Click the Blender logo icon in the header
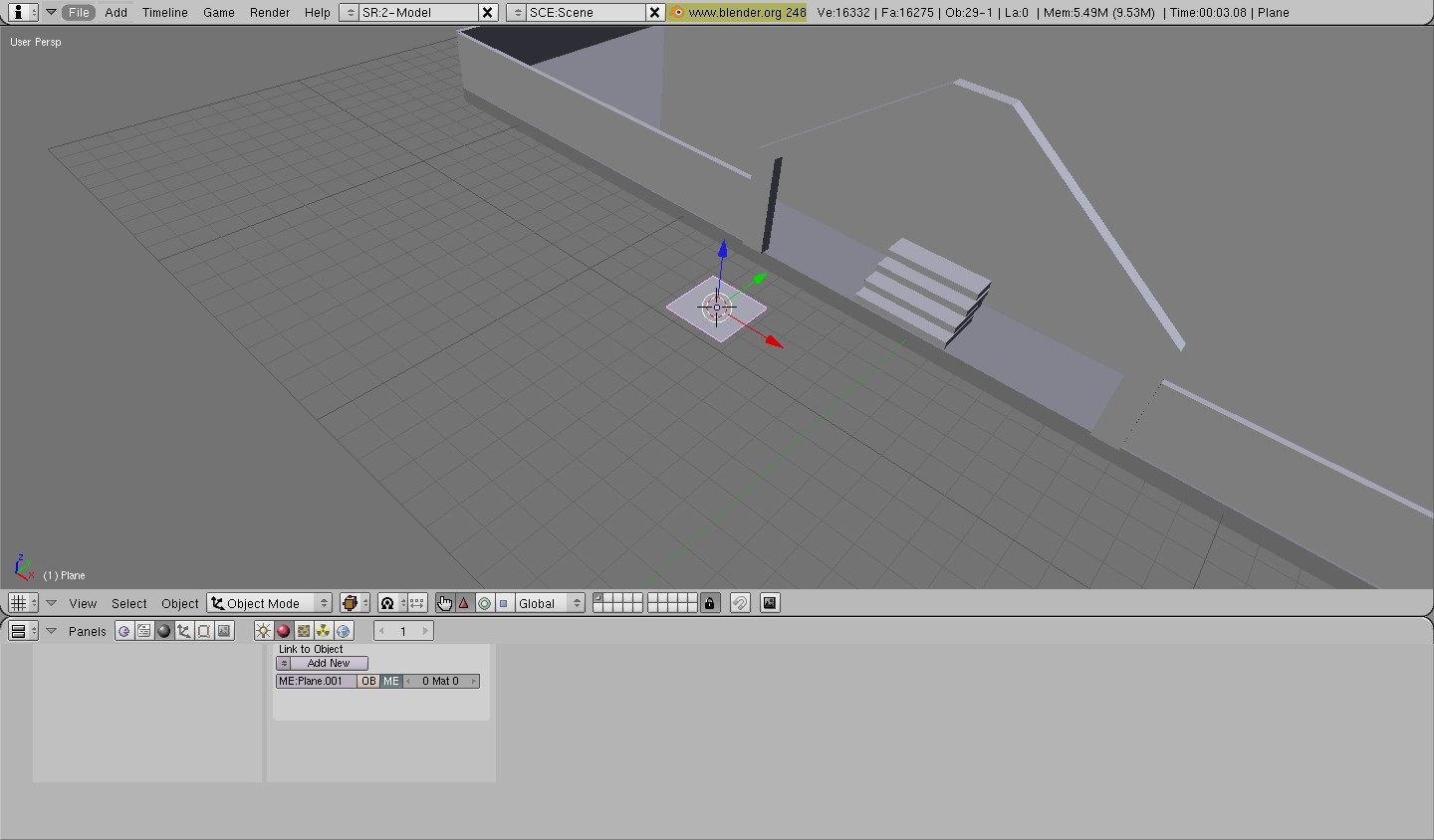Screen dimensions: 1434x840 point(678,12)
